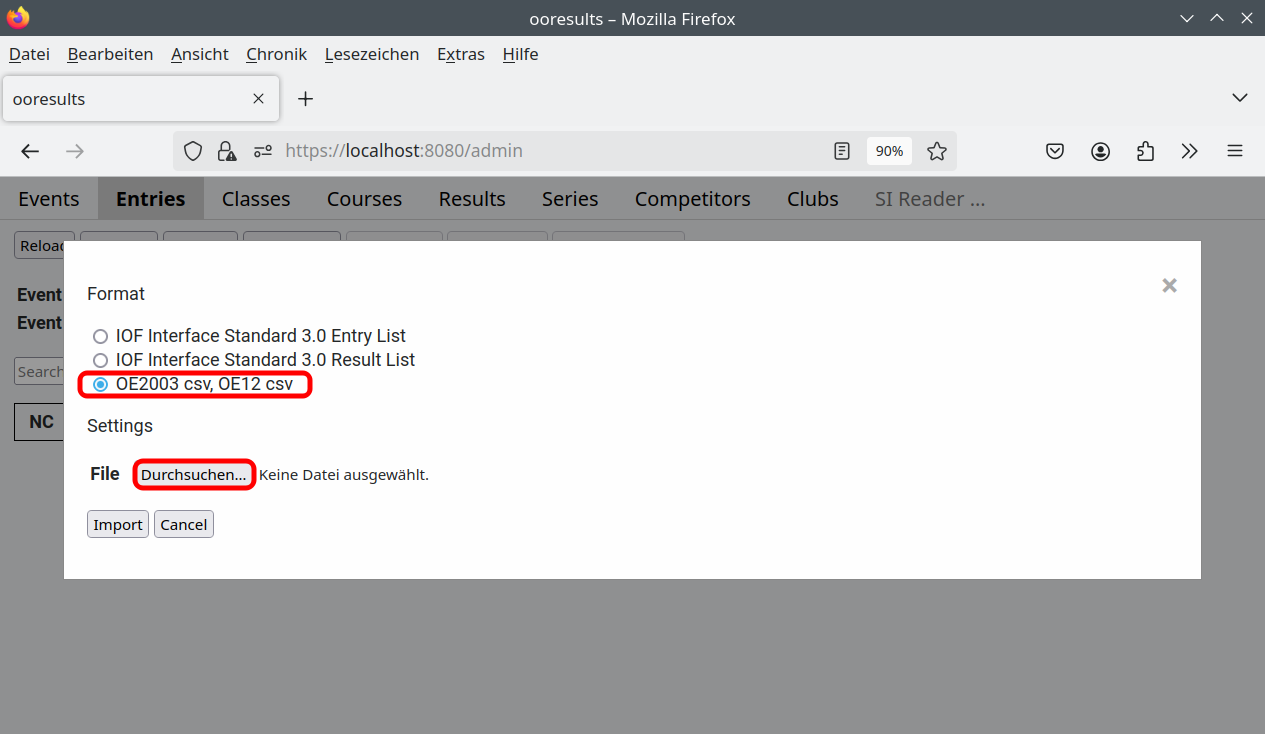Open the Classes tab

click(256, 199)
